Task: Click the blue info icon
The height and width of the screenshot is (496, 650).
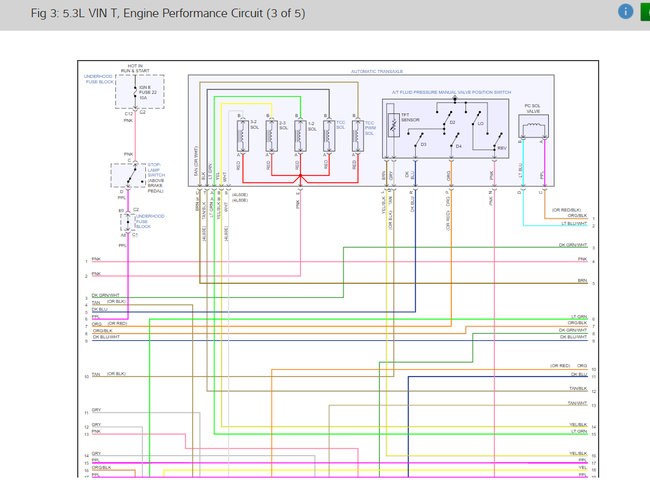Action: coord(626,12)
